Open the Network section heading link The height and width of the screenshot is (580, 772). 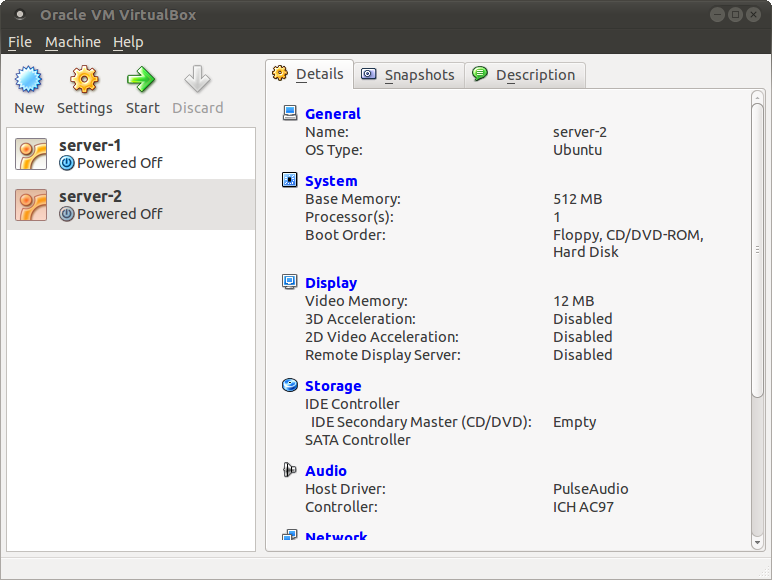point(336,536)
